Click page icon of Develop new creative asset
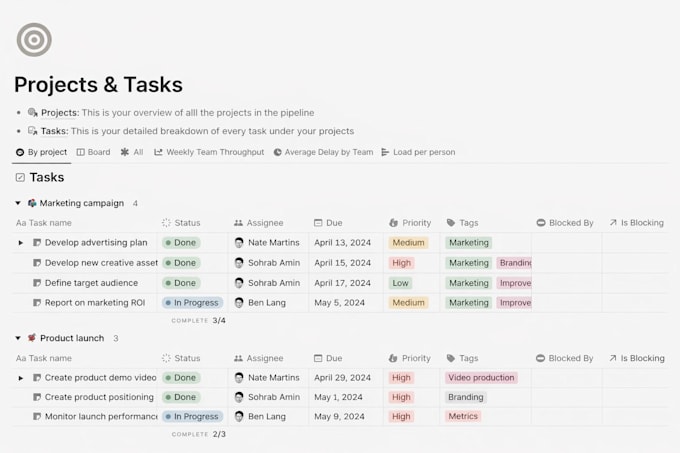Screen dimensions: 680x453 [x=37, y=263]
